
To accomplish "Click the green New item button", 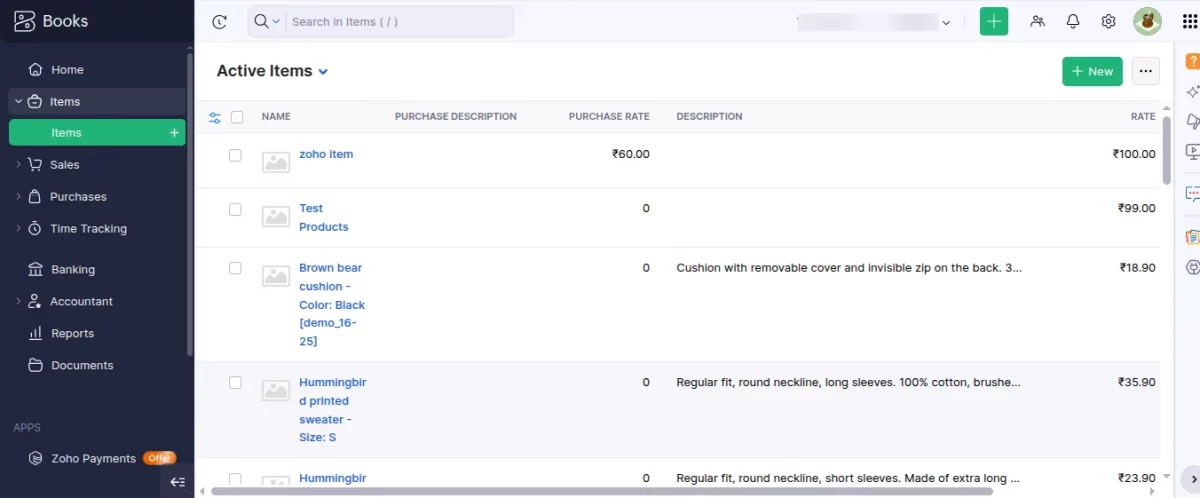I will (x=1092, y=71).
